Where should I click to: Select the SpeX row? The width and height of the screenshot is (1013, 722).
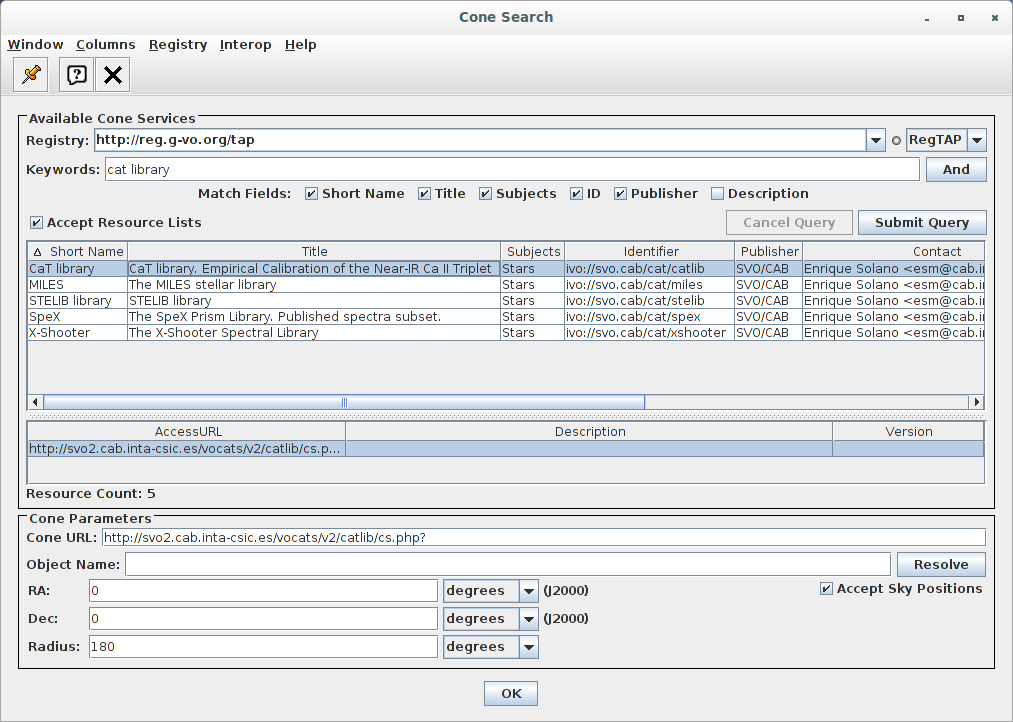click(x=506, y=317)
